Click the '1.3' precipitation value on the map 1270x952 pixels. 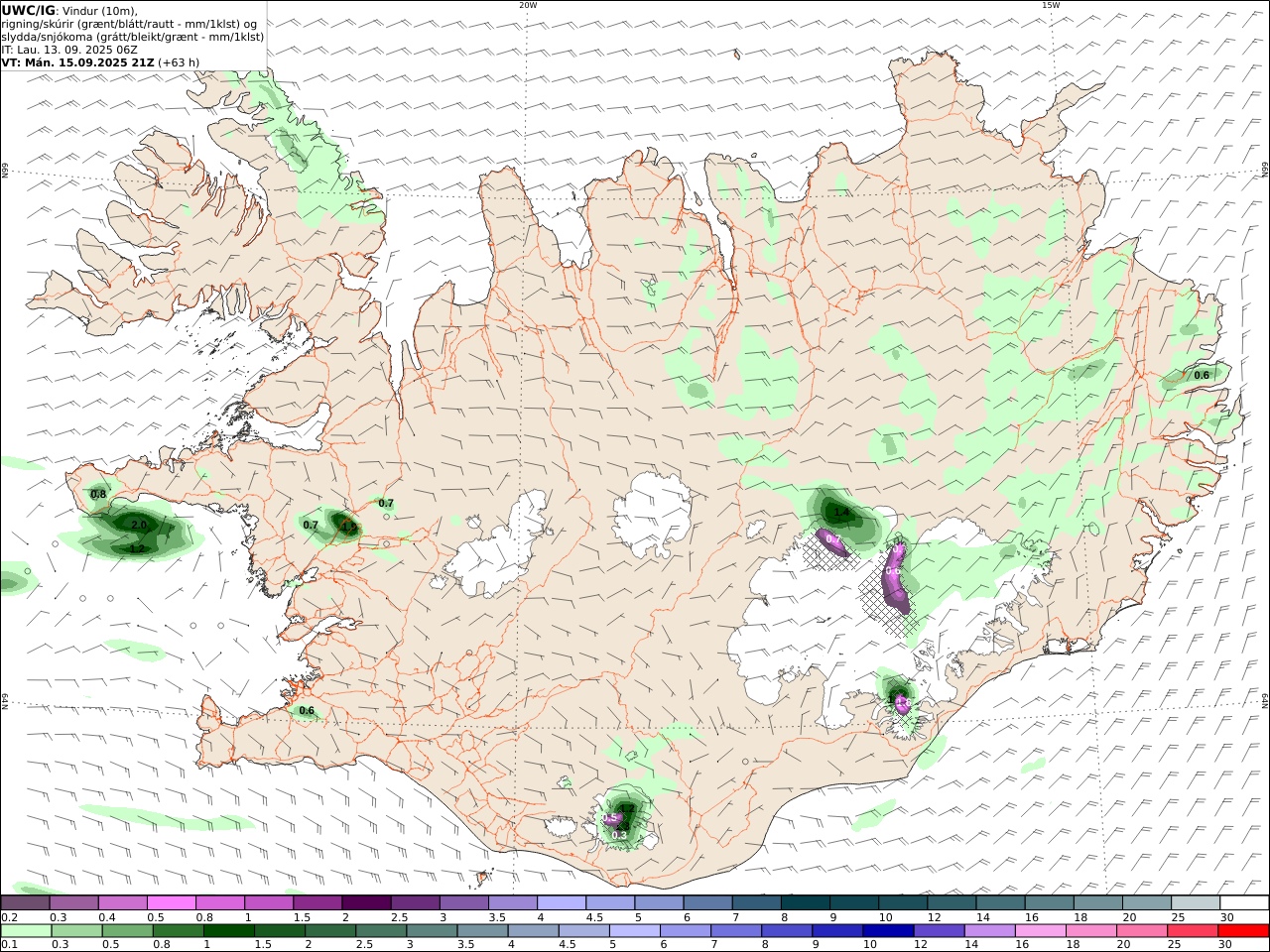[348, 528]
